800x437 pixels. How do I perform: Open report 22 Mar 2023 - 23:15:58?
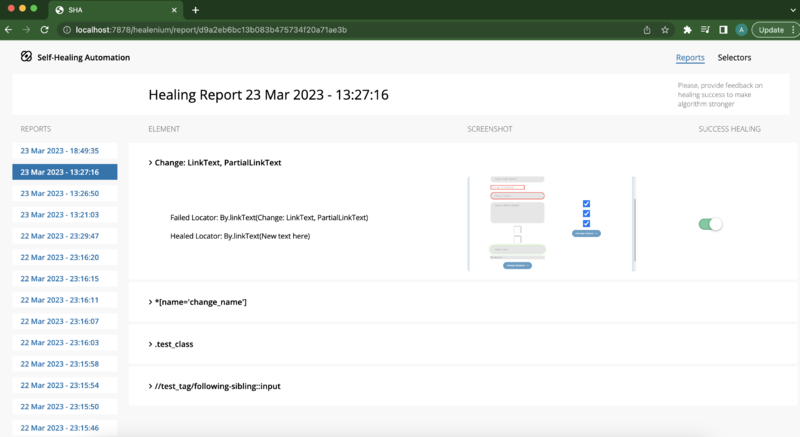(65, 364)
